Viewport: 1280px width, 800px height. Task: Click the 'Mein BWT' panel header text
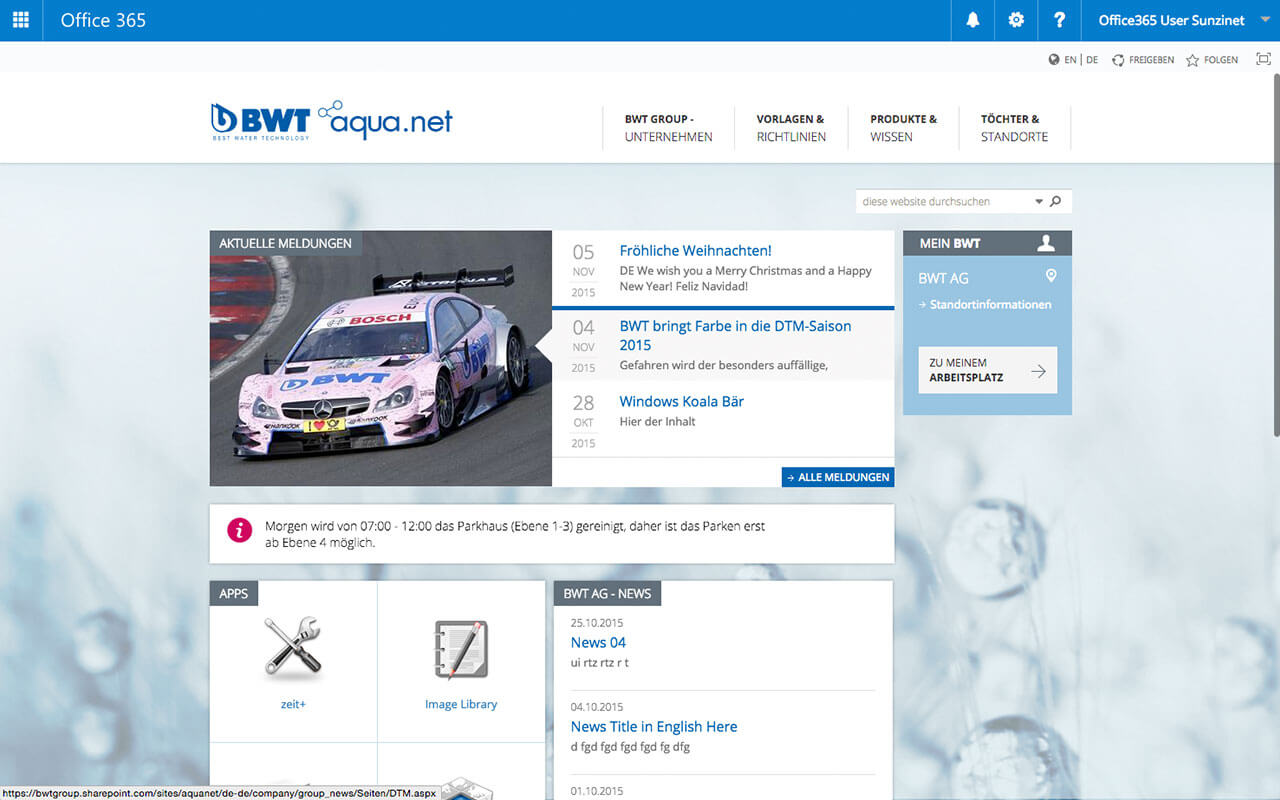pyautogui.click(x=950, y=243)
